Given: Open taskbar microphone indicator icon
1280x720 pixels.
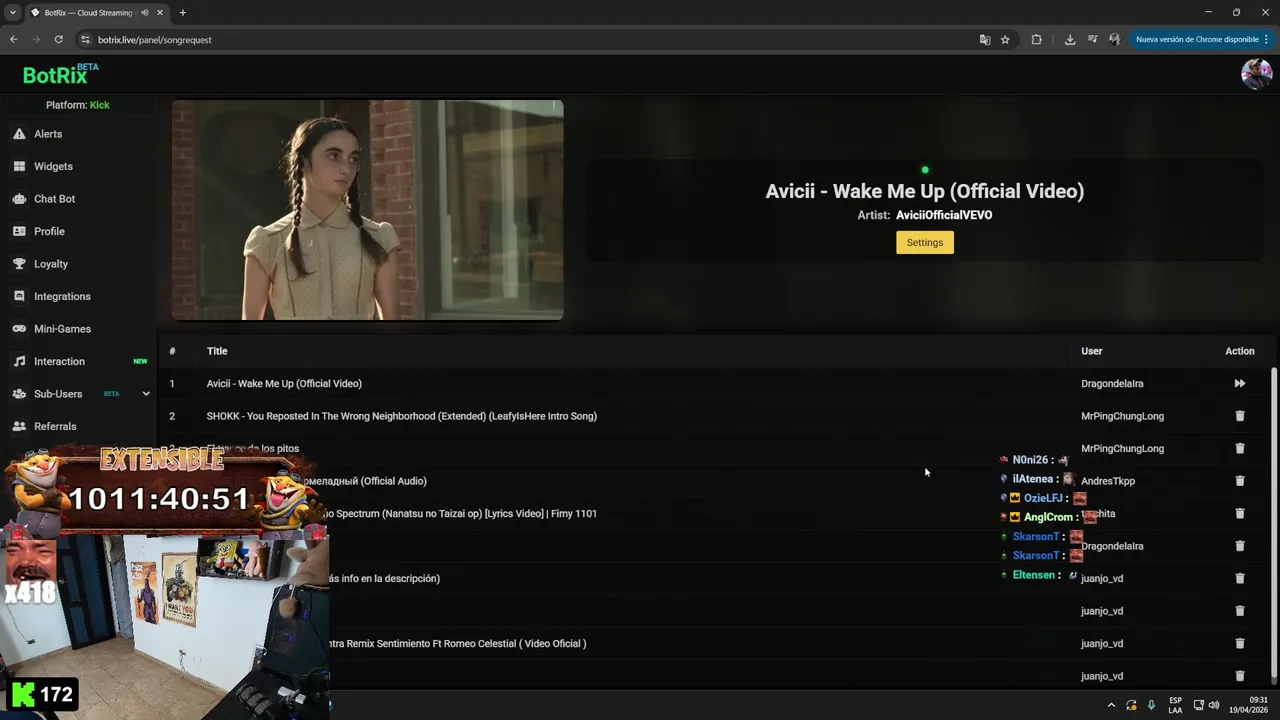Looking at the screenshot, I should point(1151,705).
